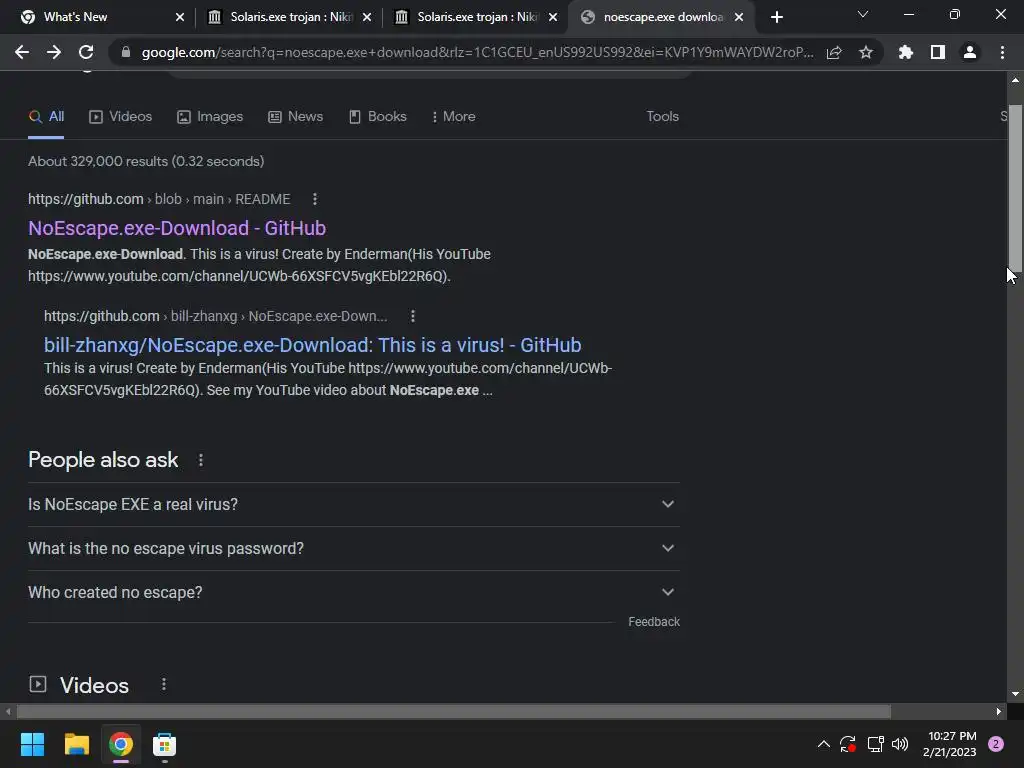Open options for first GitHub result
The height and width of the screenshot is (768, 1024).
click(x=315, y=199)
